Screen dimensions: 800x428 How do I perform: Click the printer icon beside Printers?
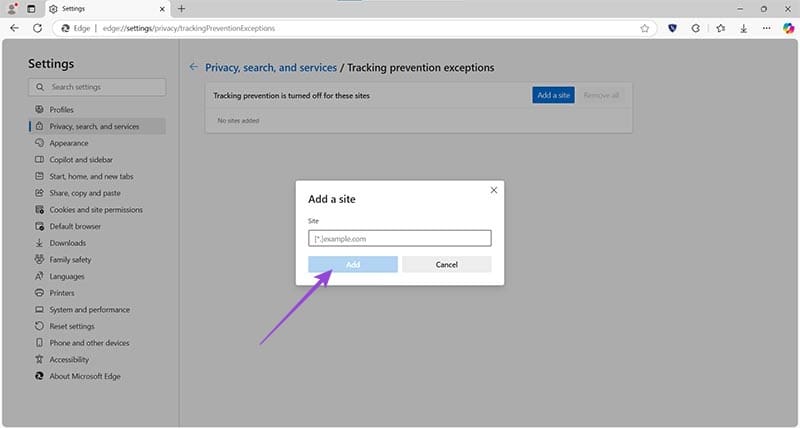pos(39,293)
